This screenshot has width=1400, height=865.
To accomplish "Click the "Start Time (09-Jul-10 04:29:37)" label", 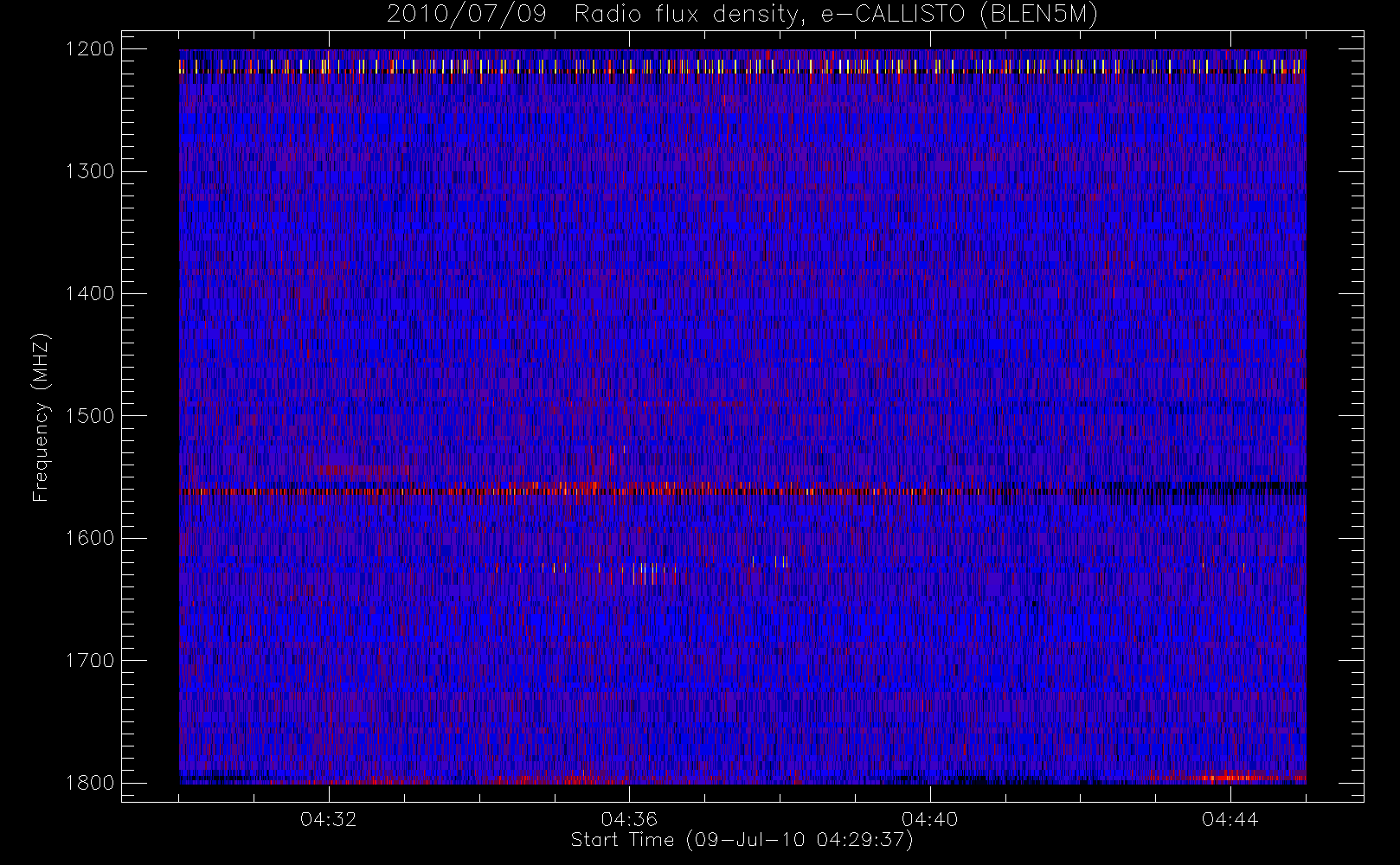I will pos(742,840).
